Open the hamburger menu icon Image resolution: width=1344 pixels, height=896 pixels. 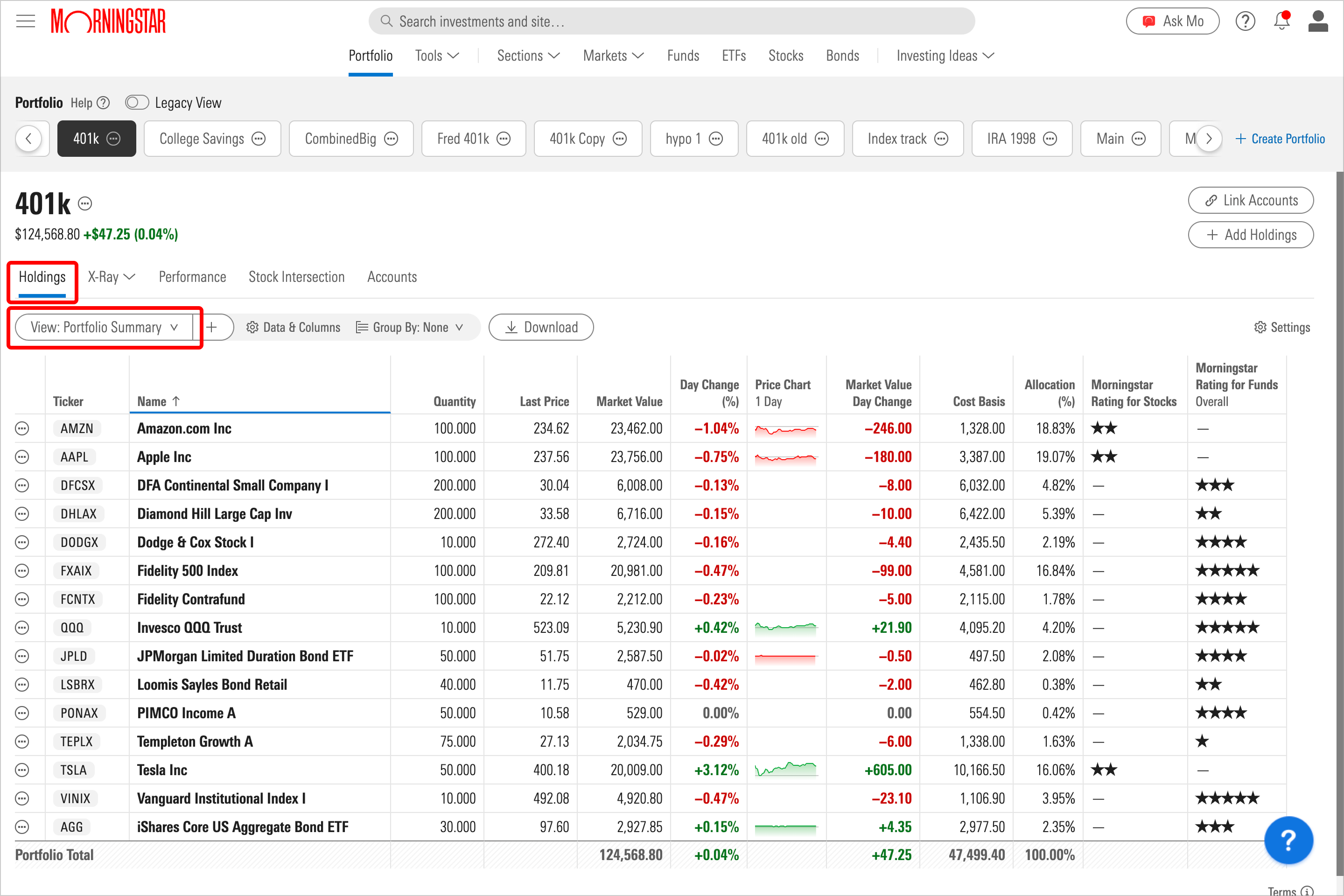(x=25, y=22)
